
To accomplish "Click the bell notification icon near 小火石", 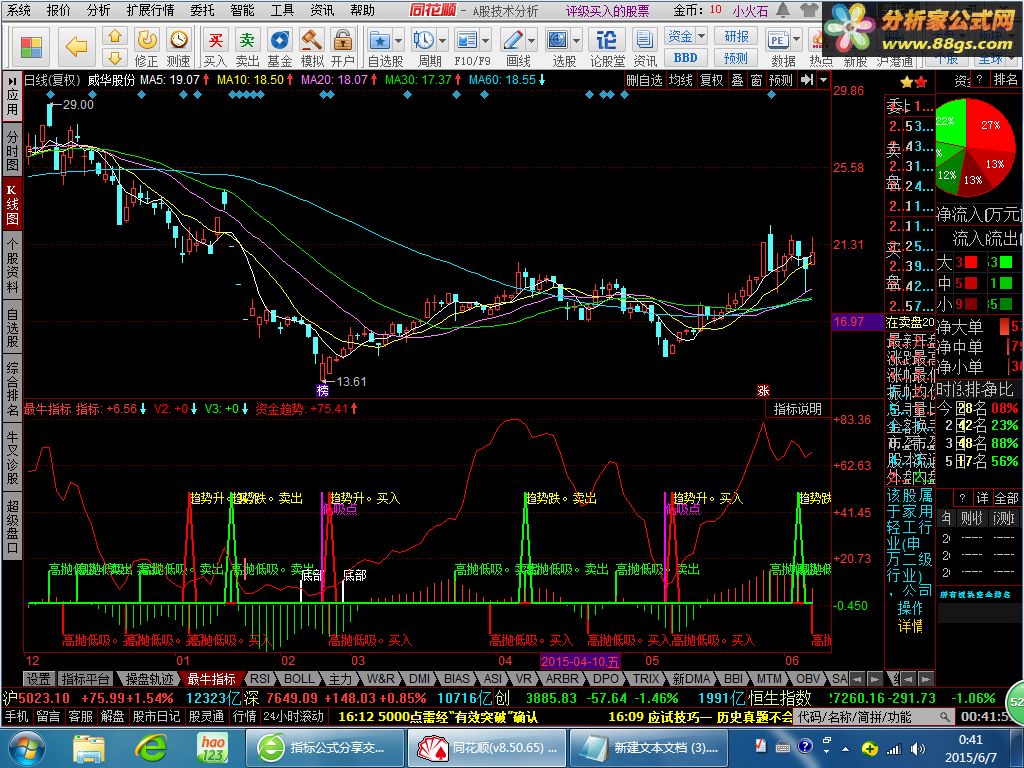I will click(782, 10).
